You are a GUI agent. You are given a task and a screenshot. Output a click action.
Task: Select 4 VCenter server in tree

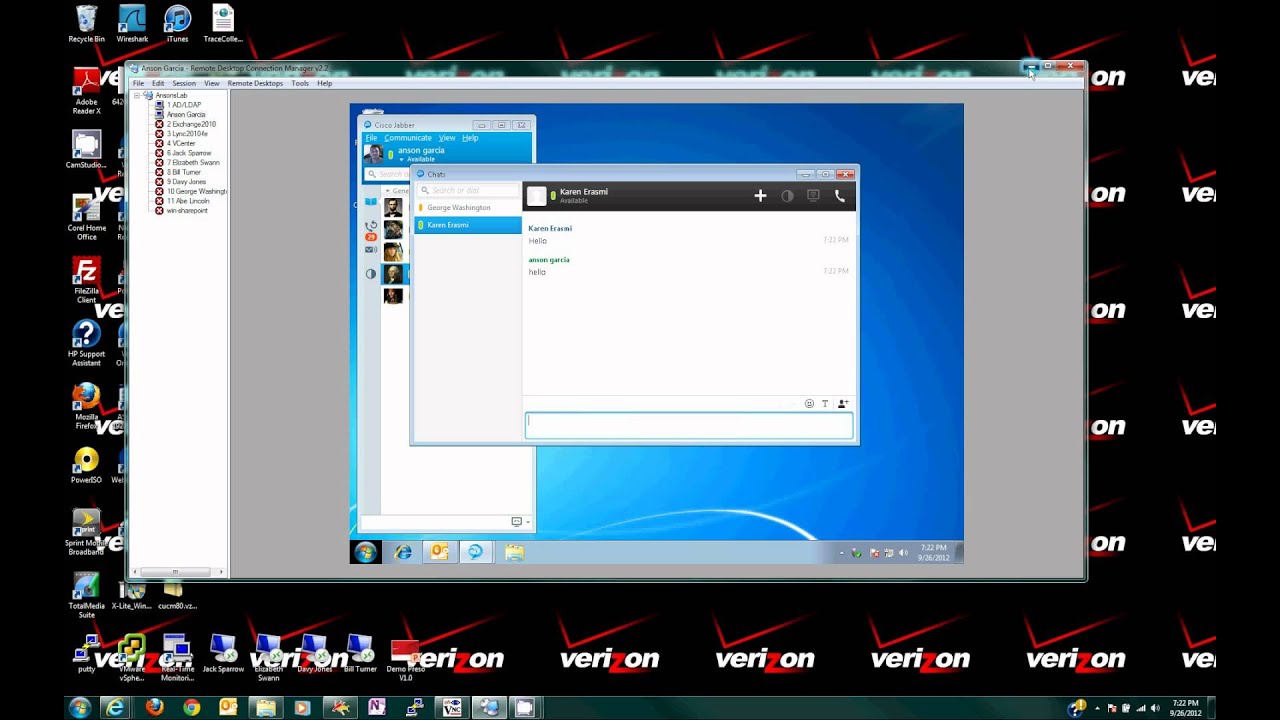point(181,143)
